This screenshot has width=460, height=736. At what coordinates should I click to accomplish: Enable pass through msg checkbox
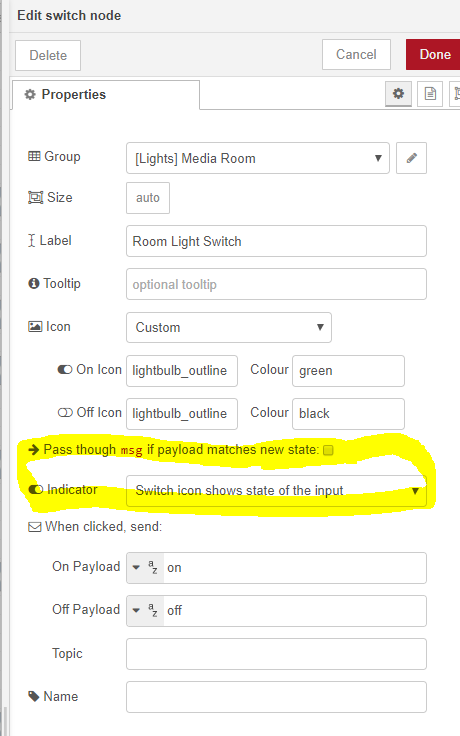(x=329, y=450)
